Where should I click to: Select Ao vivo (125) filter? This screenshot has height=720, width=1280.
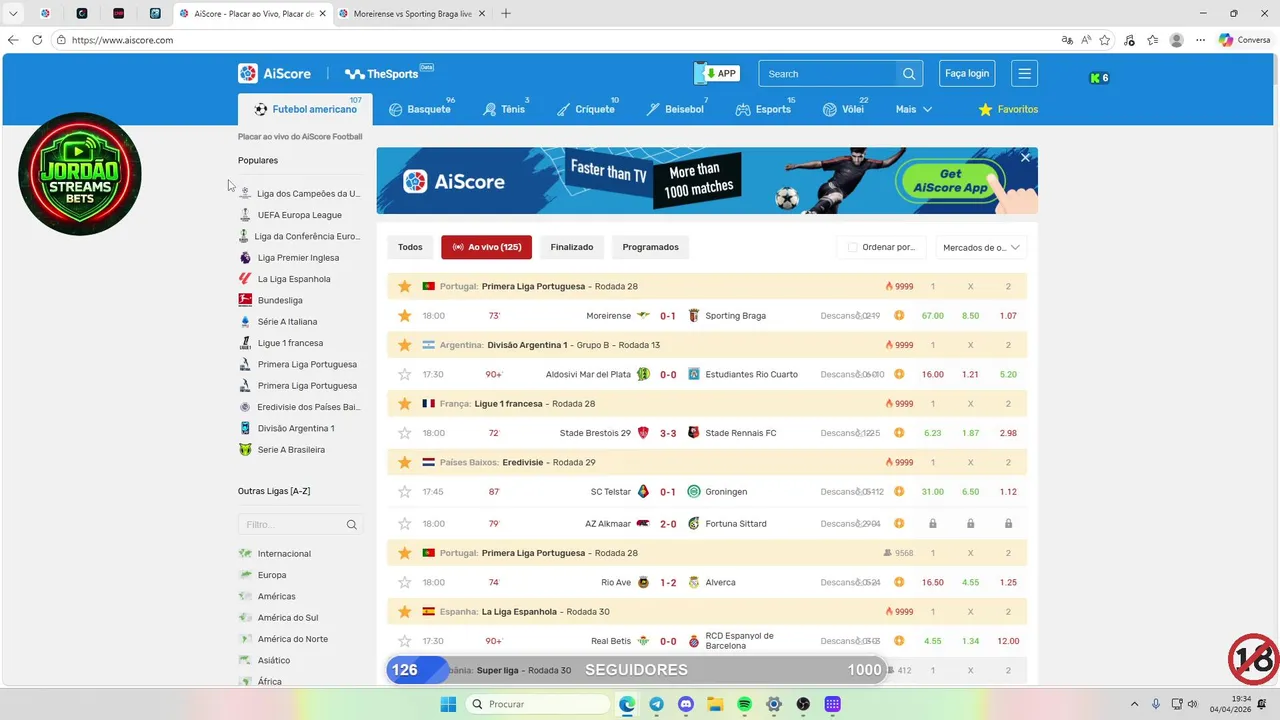486,247
